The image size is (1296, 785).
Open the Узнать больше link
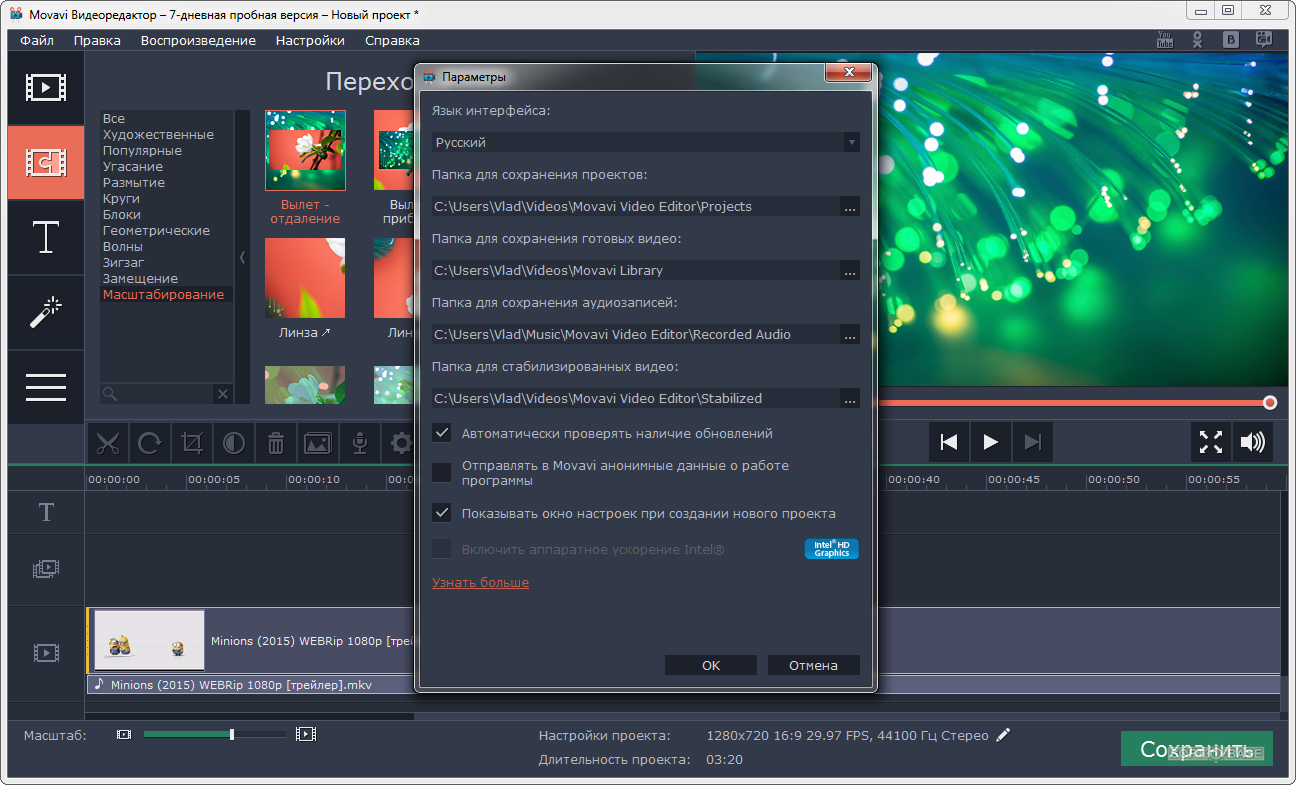click(x=480, y=582)
